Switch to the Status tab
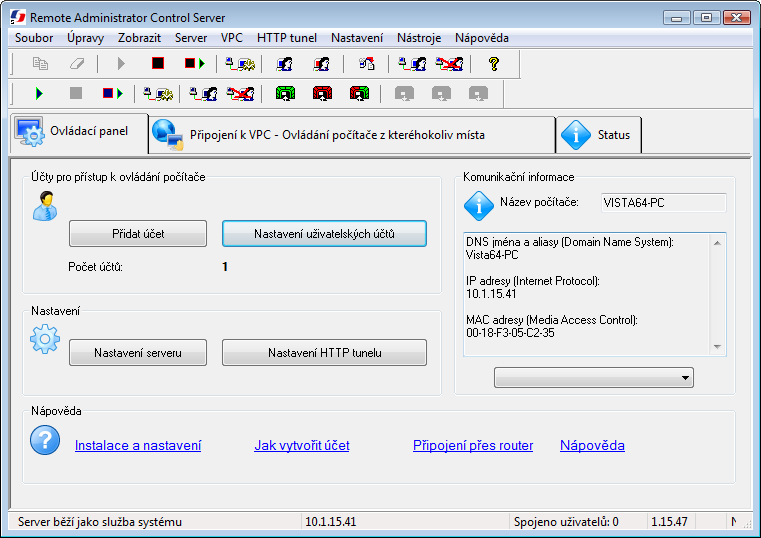This screenshot has width=761, height=538. click(x=598, y=135)
